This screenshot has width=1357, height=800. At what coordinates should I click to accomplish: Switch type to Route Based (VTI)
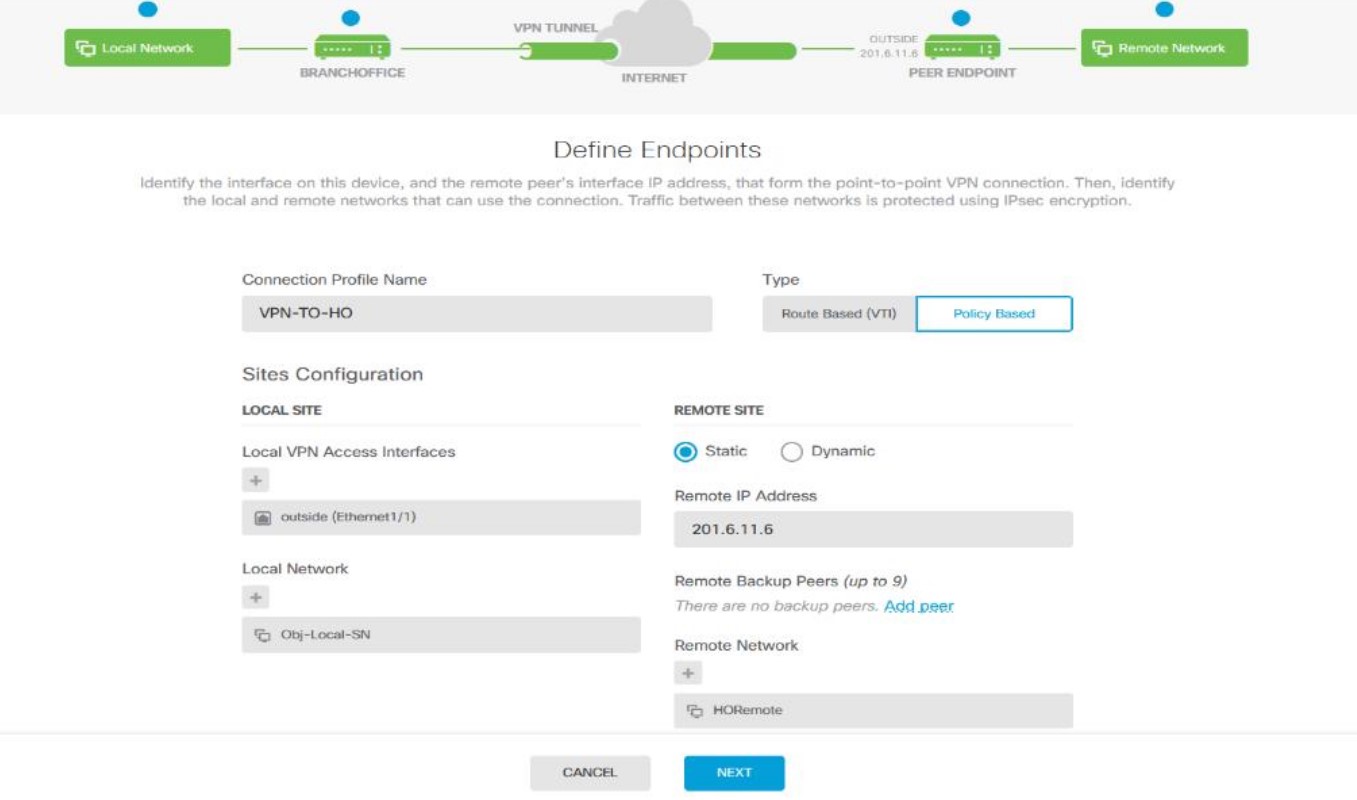(x=838, y=314)
